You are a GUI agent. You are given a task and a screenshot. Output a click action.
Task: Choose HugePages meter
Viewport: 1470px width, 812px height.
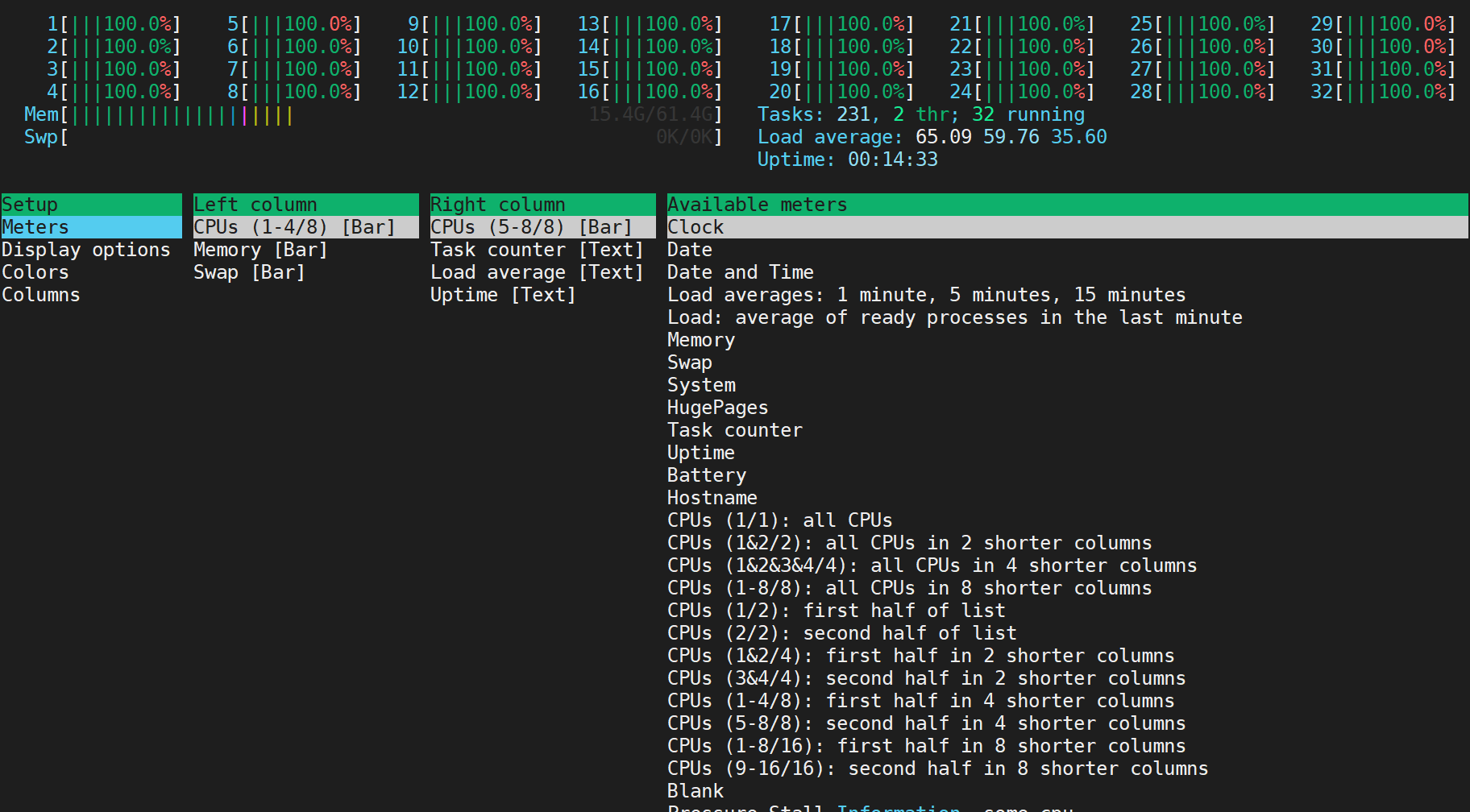point(718,408)
